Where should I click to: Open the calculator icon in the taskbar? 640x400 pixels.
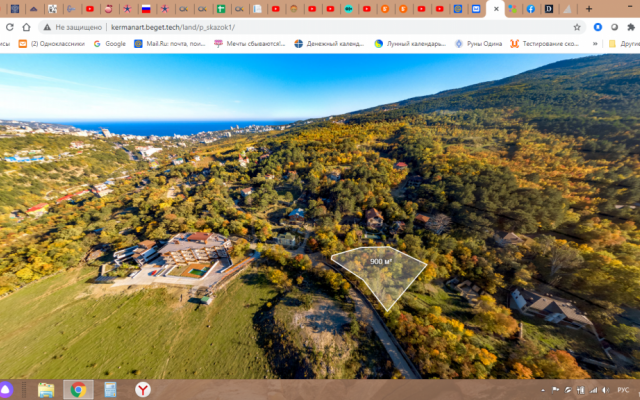click(x=110, y=390)
